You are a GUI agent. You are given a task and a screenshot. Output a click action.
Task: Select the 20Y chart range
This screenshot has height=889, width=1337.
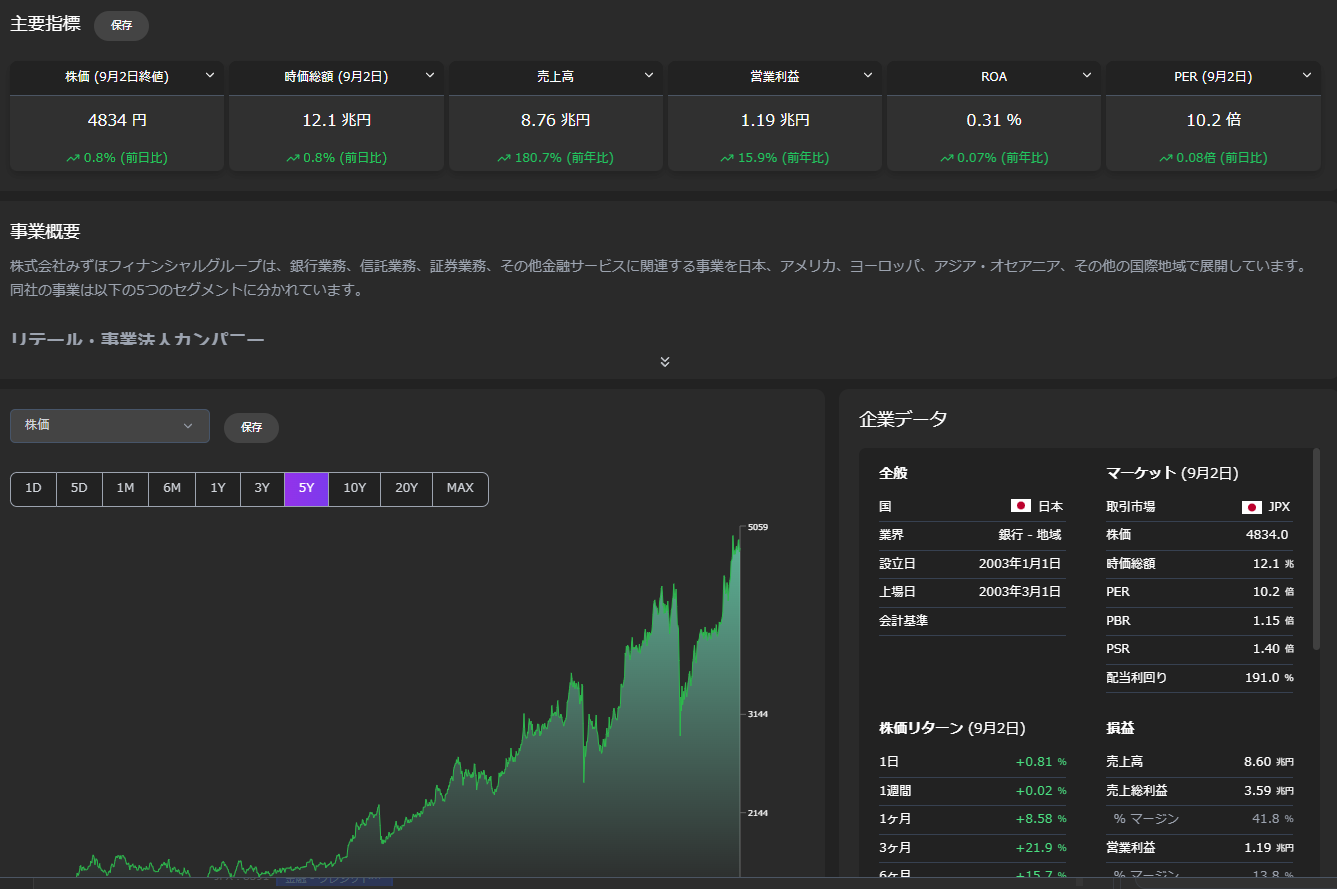coord(407,489)
